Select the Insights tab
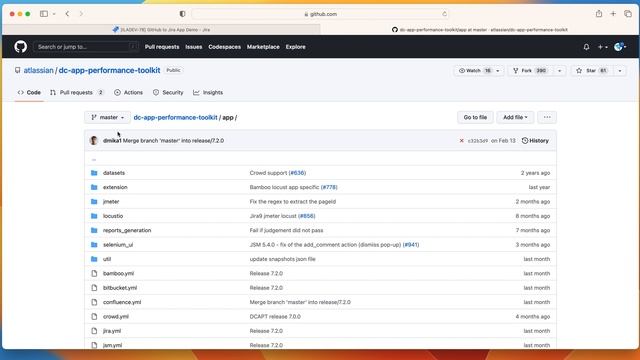The image size is (640, 360). pyautogui.click(x=208, y=93)
